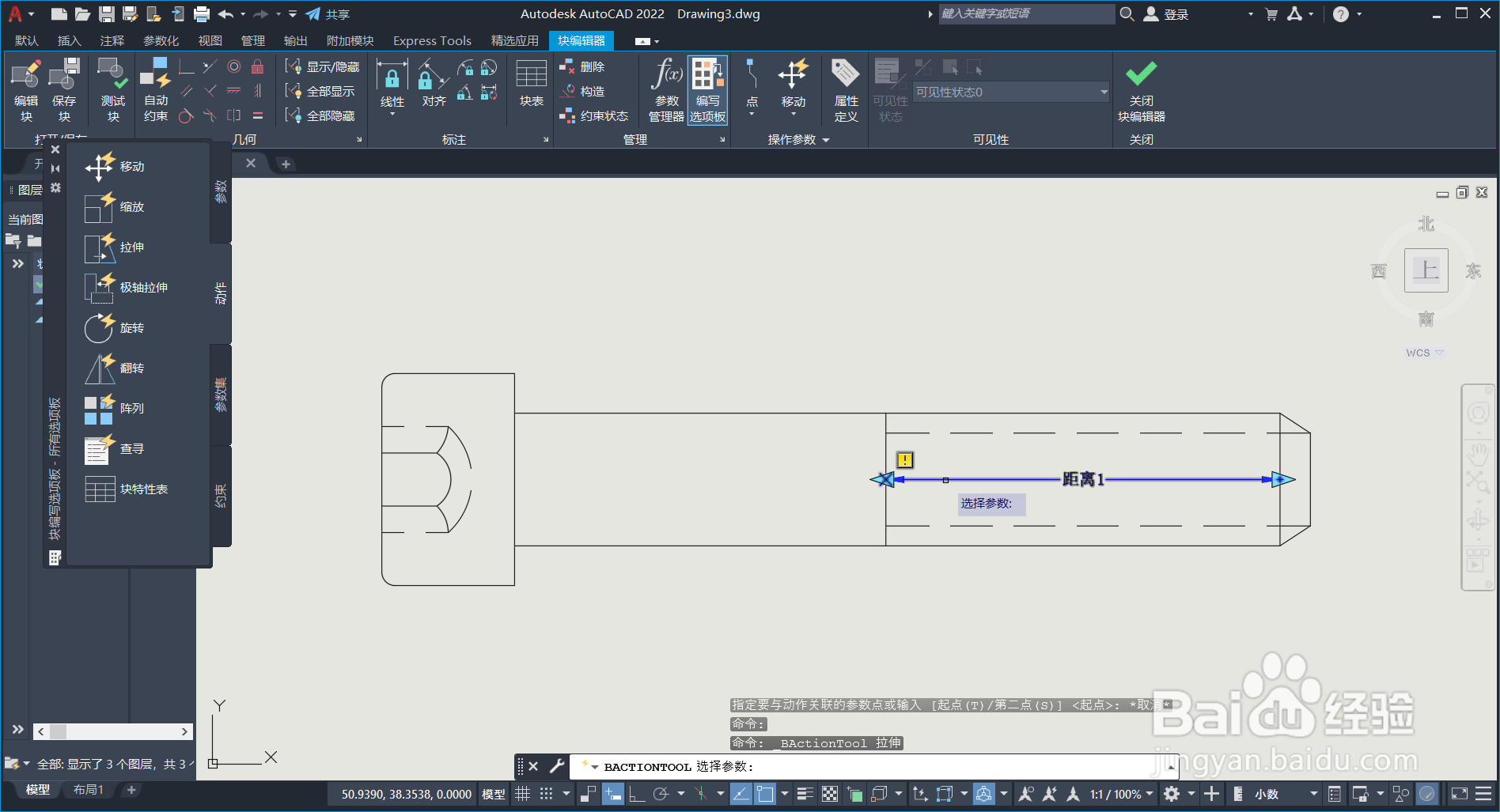Switch to 参数集 tab on authoring palette

coord(221,395)
